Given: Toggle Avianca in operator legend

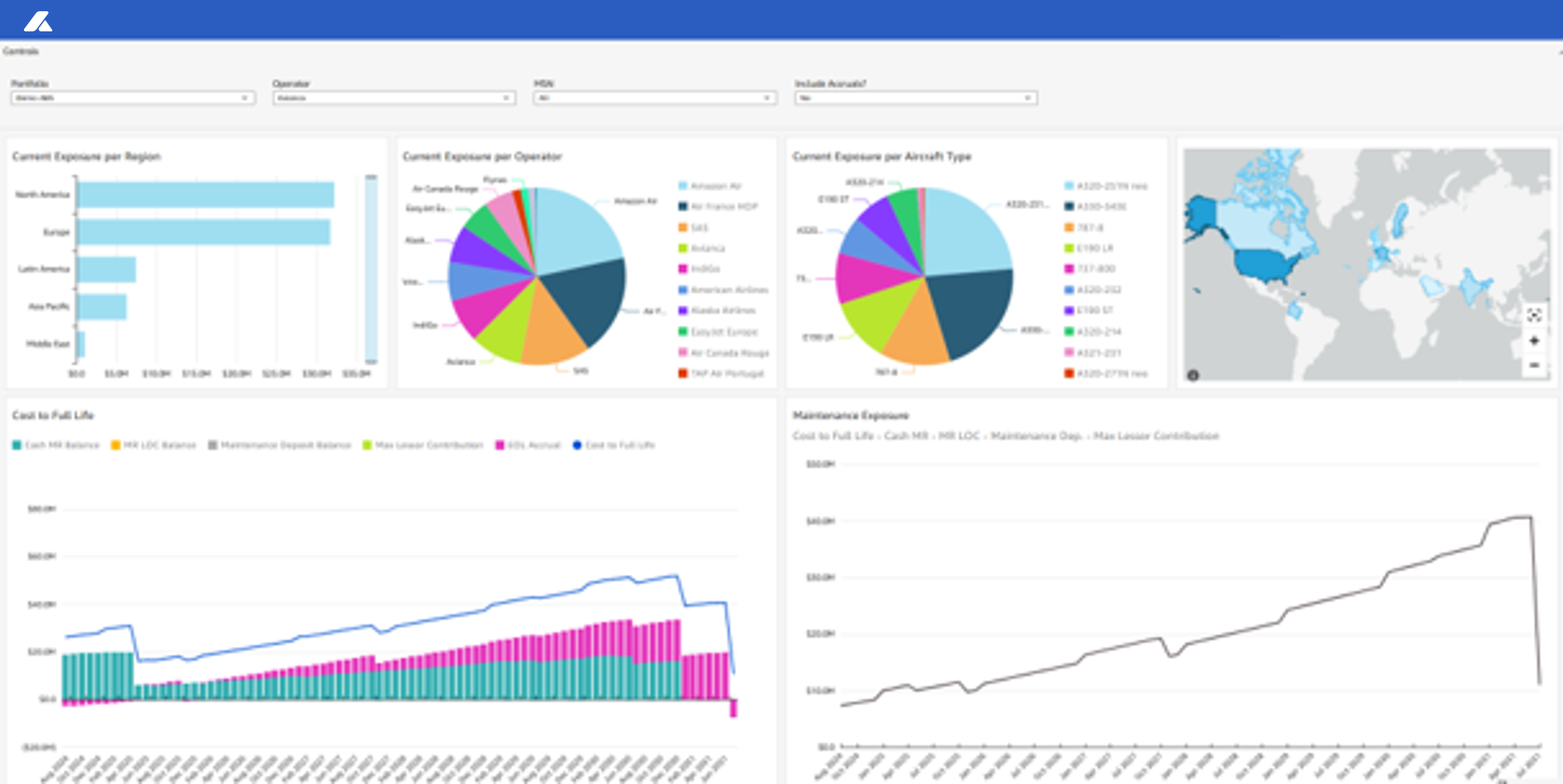Looking at the screenshot, I should (x=701, y=248).
